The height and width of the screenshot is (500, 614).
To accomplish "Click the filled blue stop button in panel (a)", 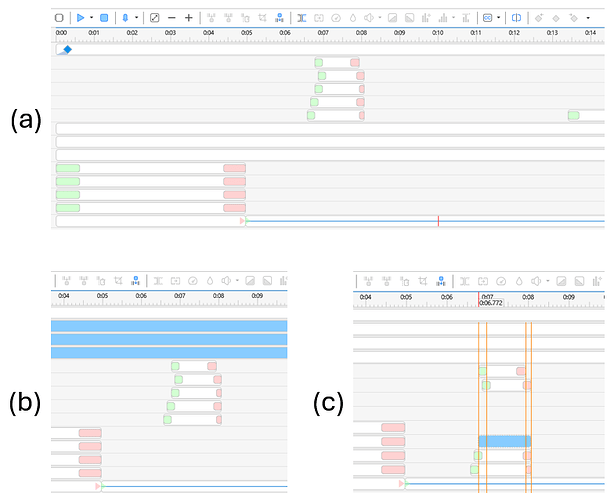I will [103, 18].
